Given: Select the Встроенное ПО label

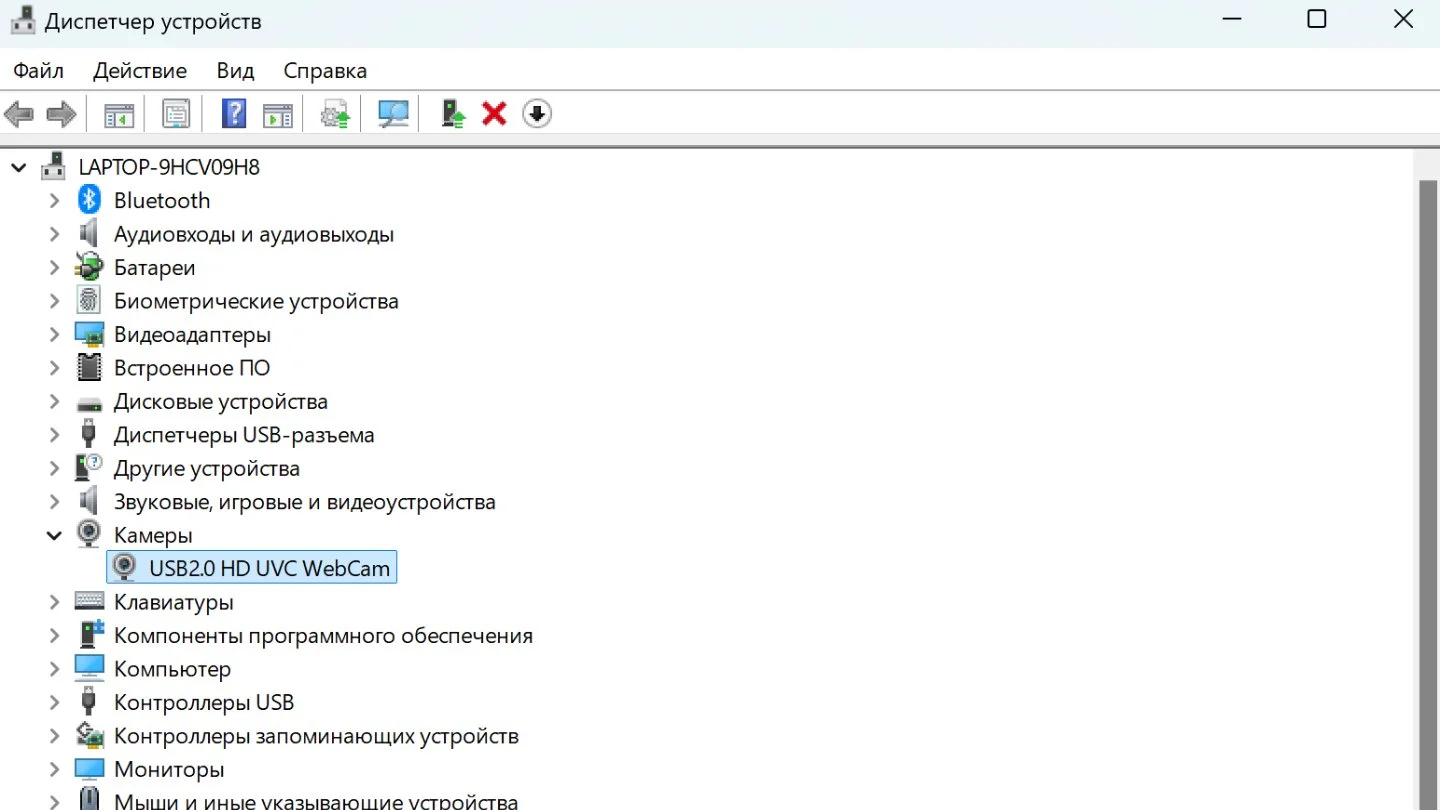Looking at the screenshot, I should 192,368.
